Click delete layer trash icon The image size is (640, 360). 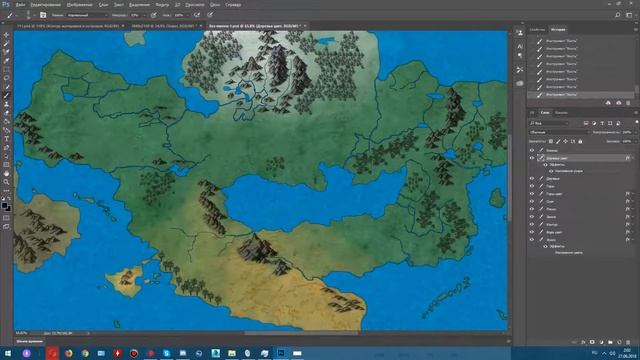(628, 342)
